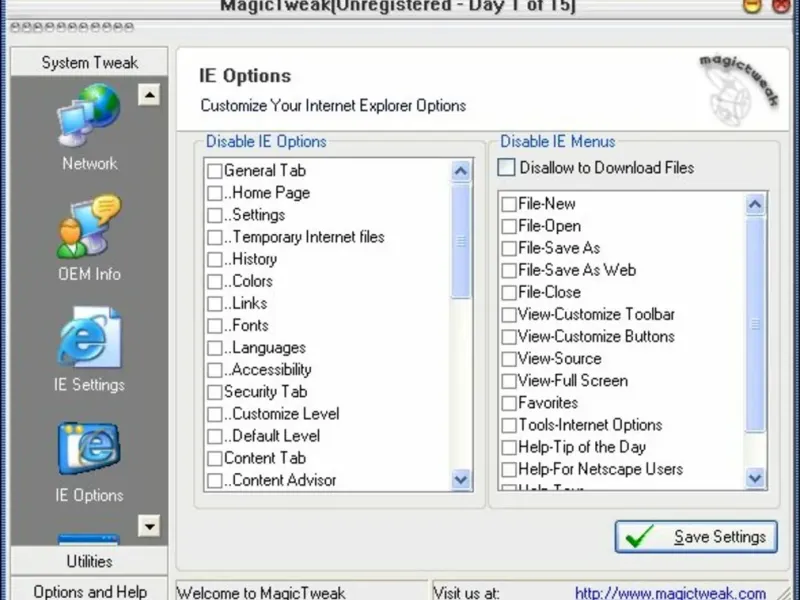Click down arrow of IE Menus list scrollbar
800x600 pixels.
point(755,478)
